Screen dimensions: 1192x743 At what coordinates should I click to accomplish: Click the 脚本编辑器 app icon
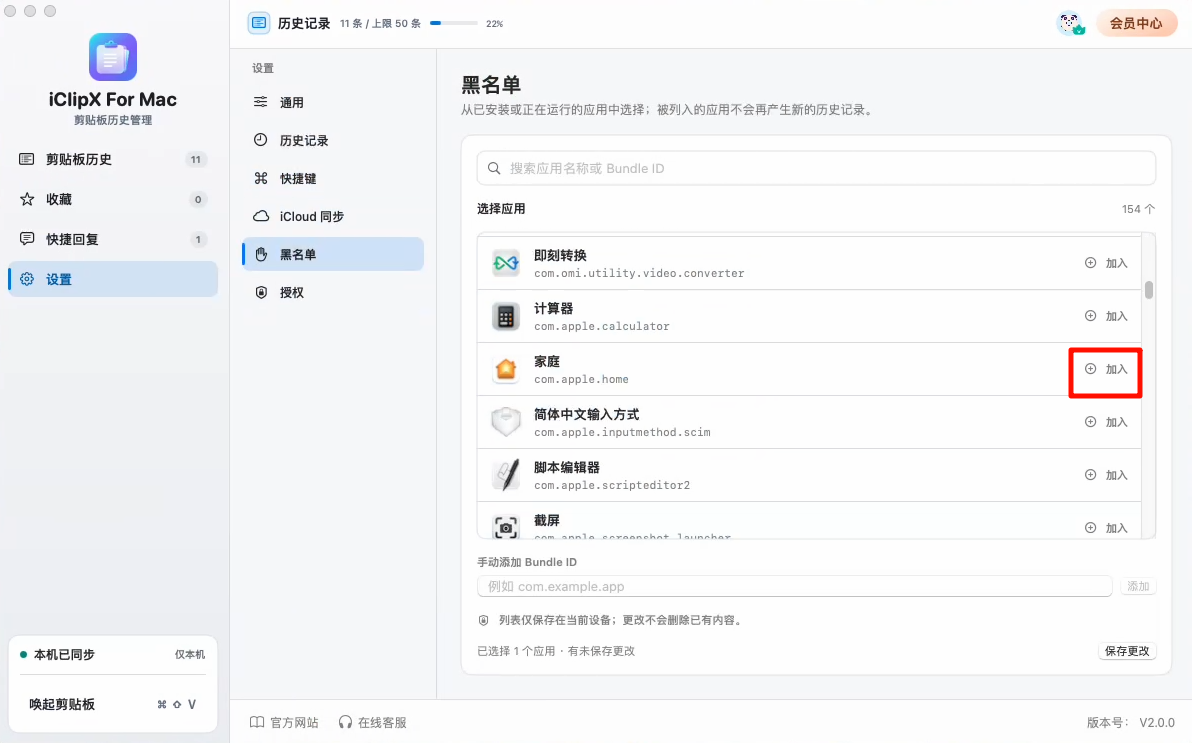click(506, 475)
